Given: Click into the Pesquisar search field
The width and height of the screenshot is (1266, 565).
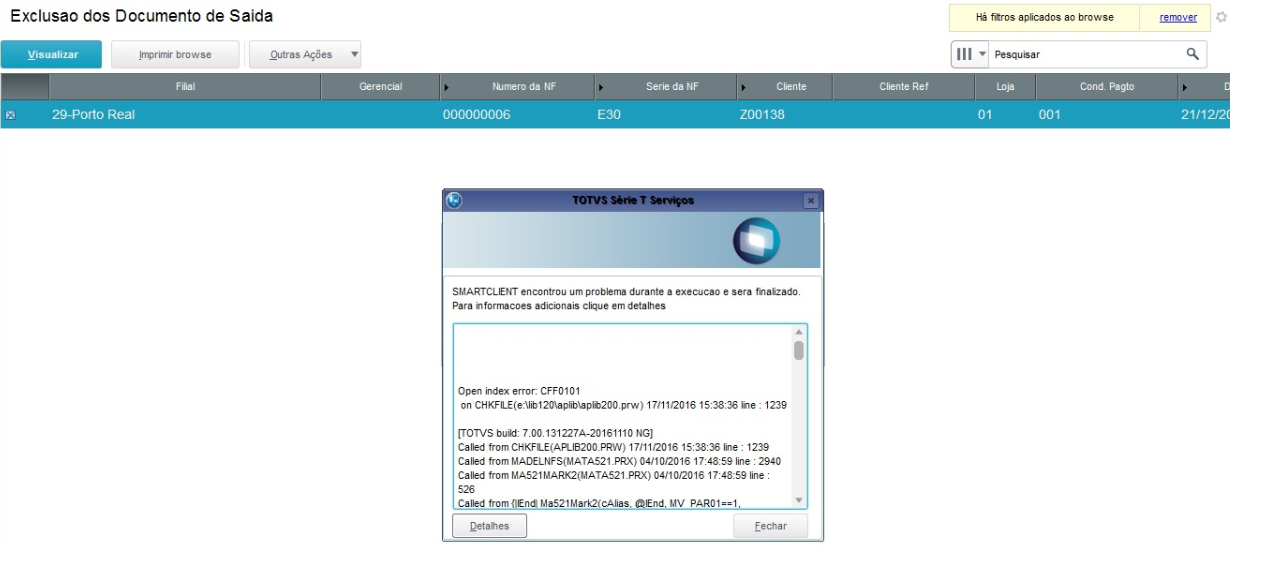Looking at the screenshot, I should pyautogui.click(x=1083, y=54).
